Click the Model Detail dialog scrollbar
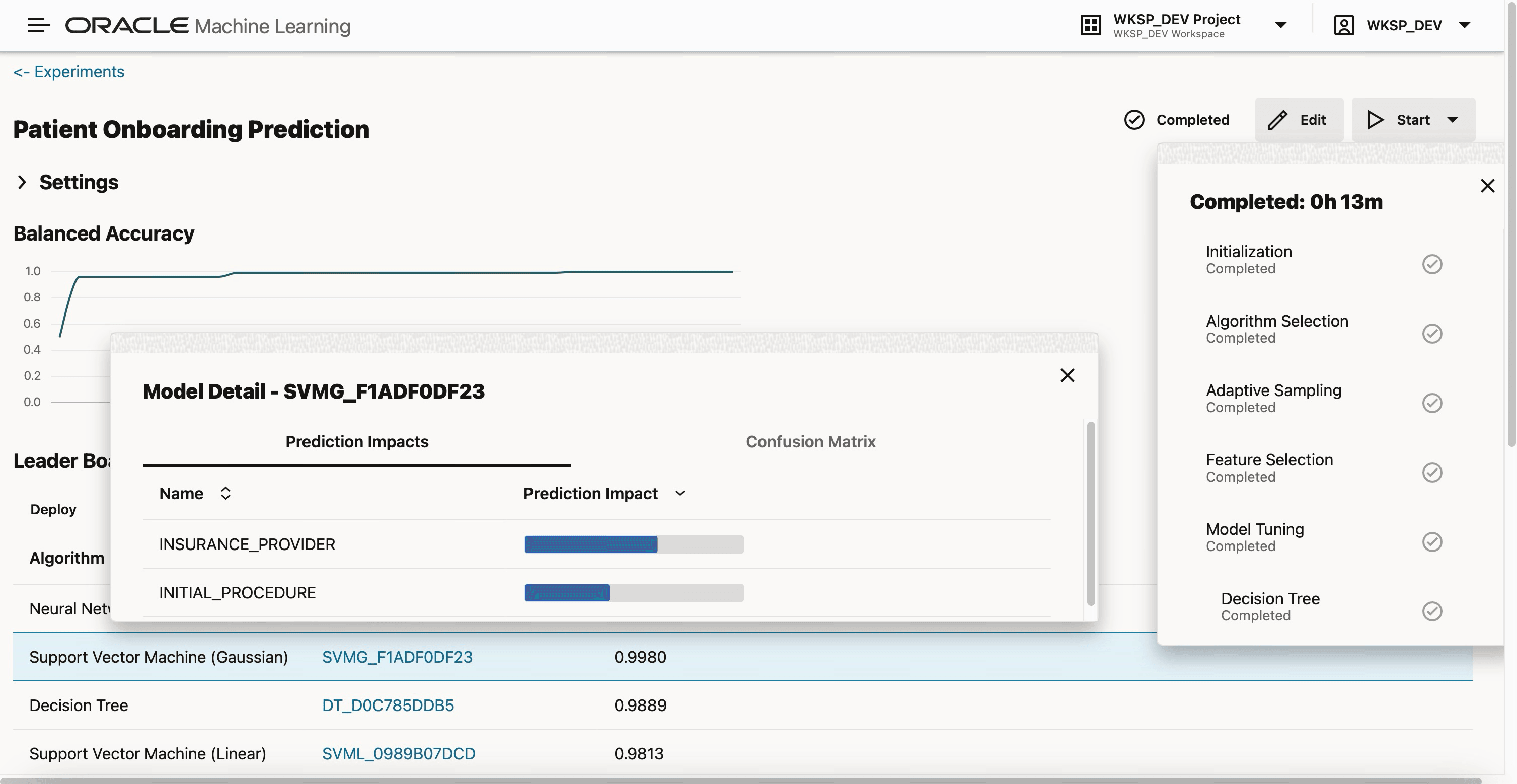This screenshot has width=1517, height=784. (x=1091, y=513)
